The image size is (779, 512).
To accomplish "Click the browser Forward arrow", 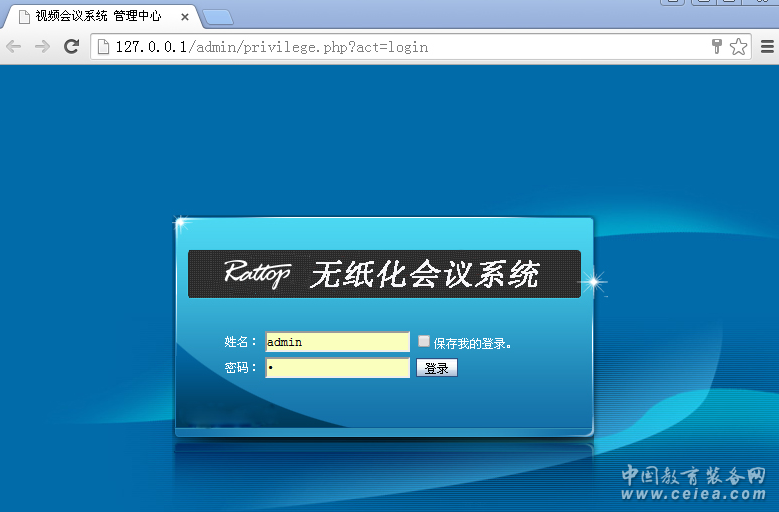I will [42, 46].
